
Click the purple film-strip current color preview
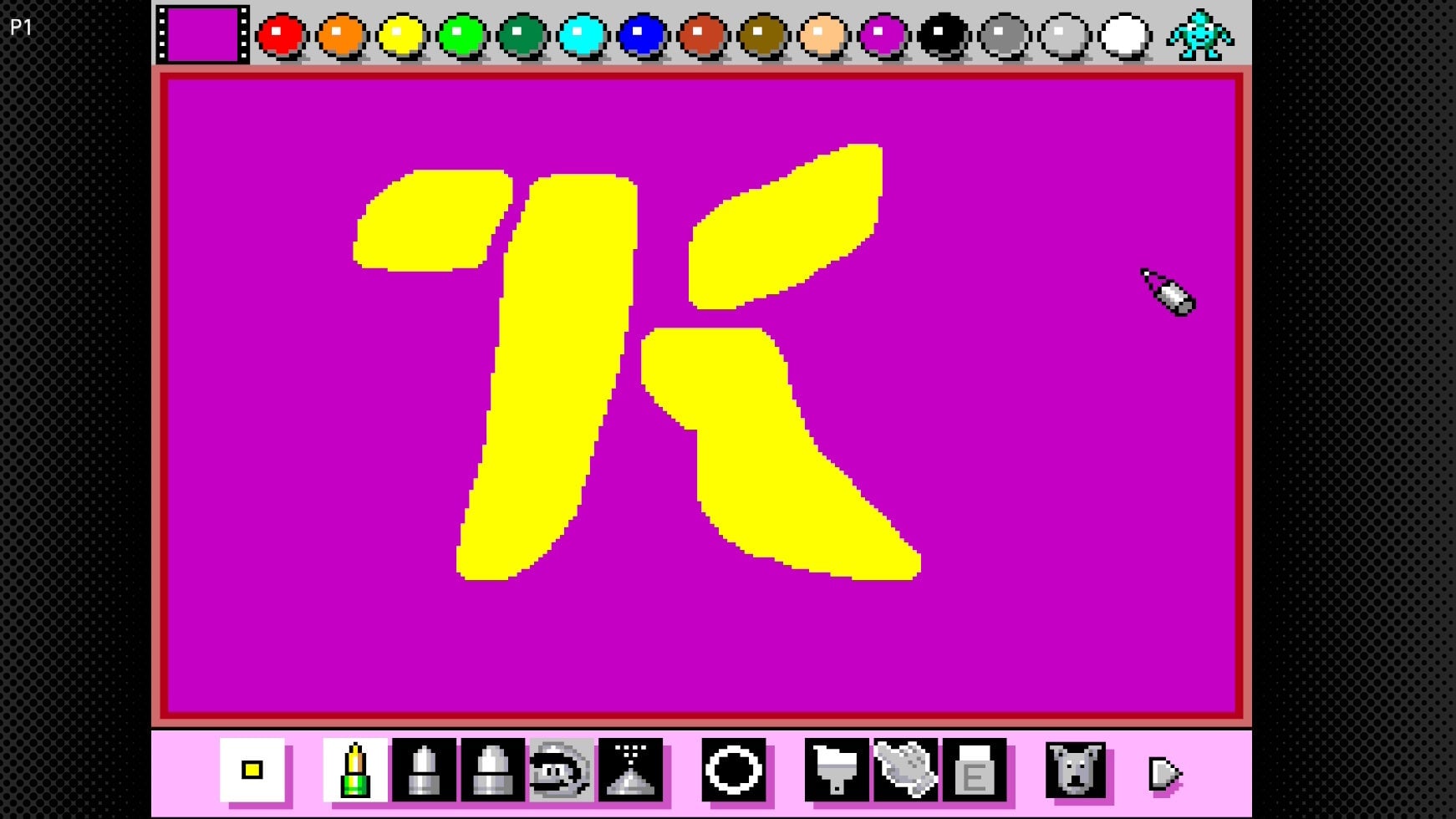point(202,35)
